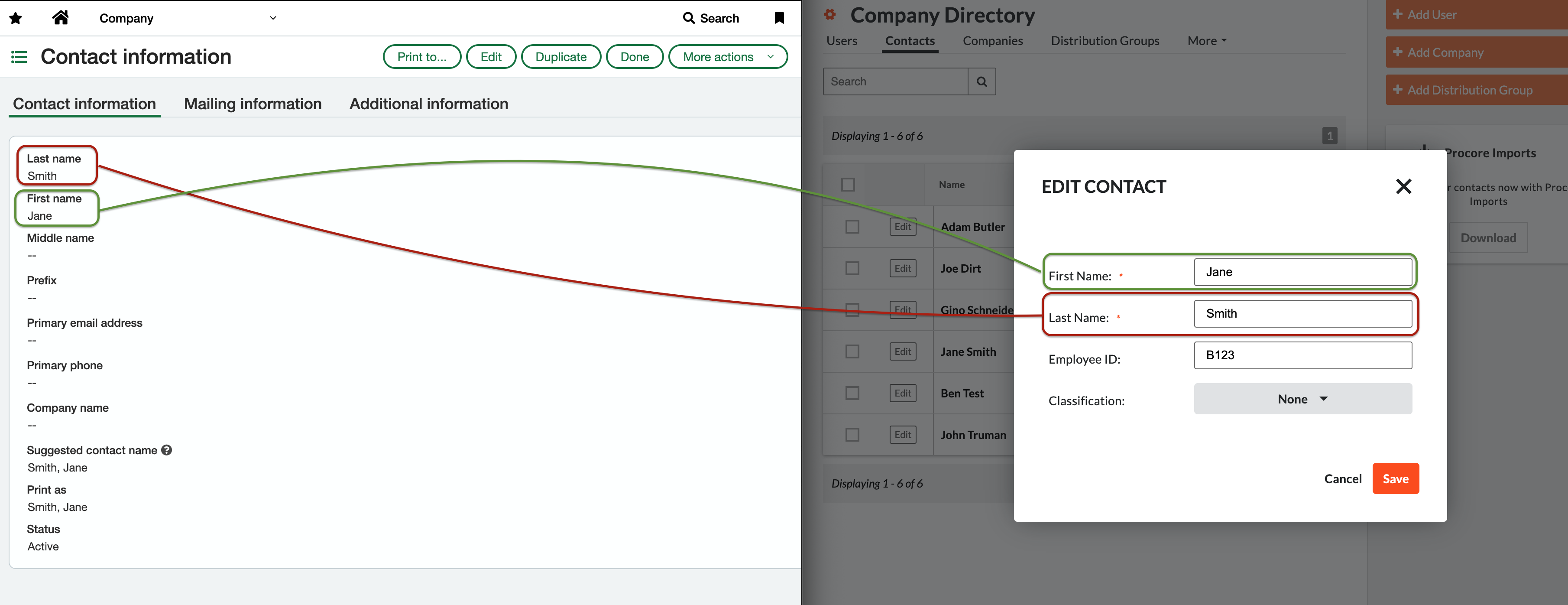
Task: Open Joe Dirt contact name
Action: [961, 269]
